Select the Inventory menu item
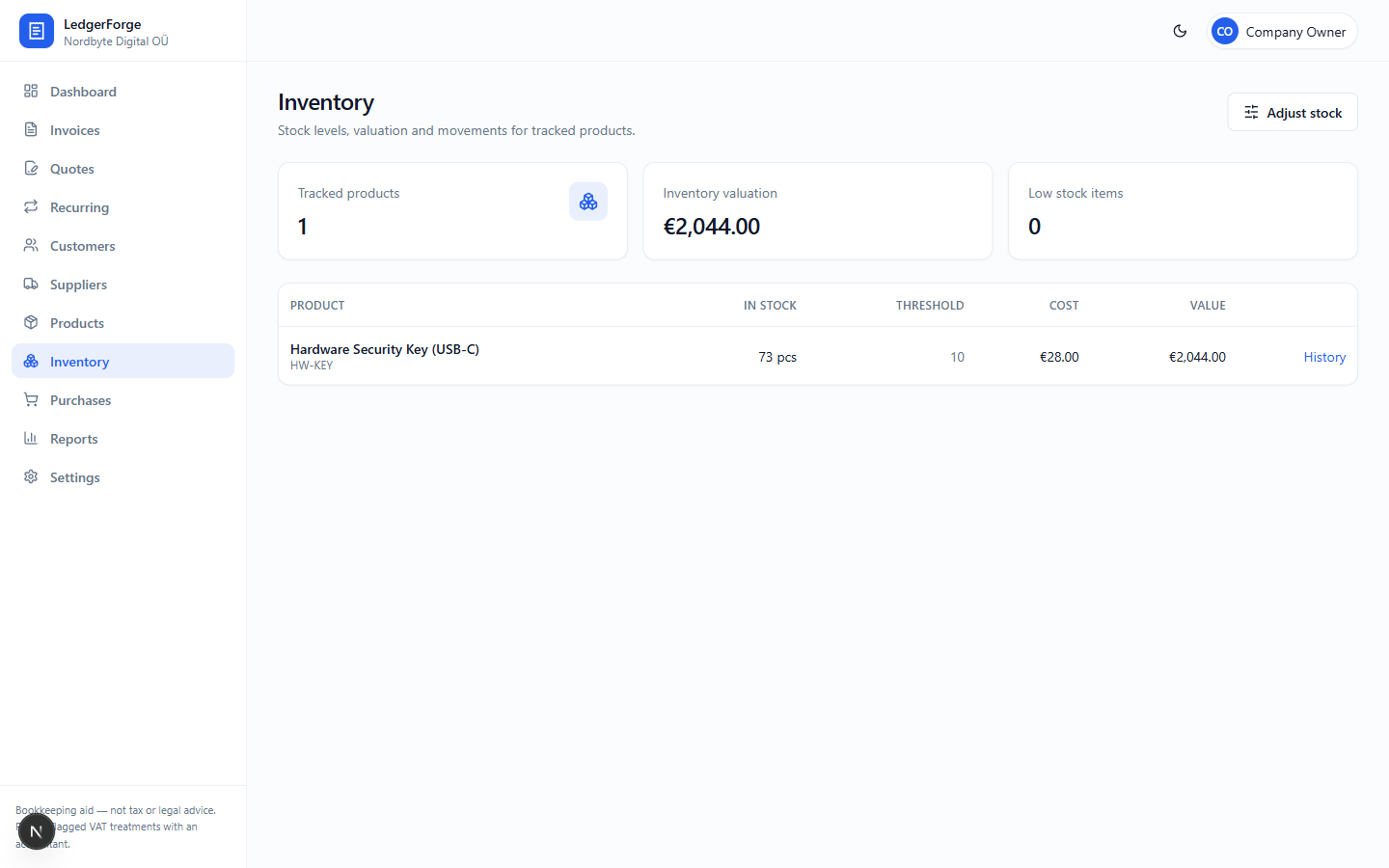Screen dimensions: 1389x868 point(123,361)
